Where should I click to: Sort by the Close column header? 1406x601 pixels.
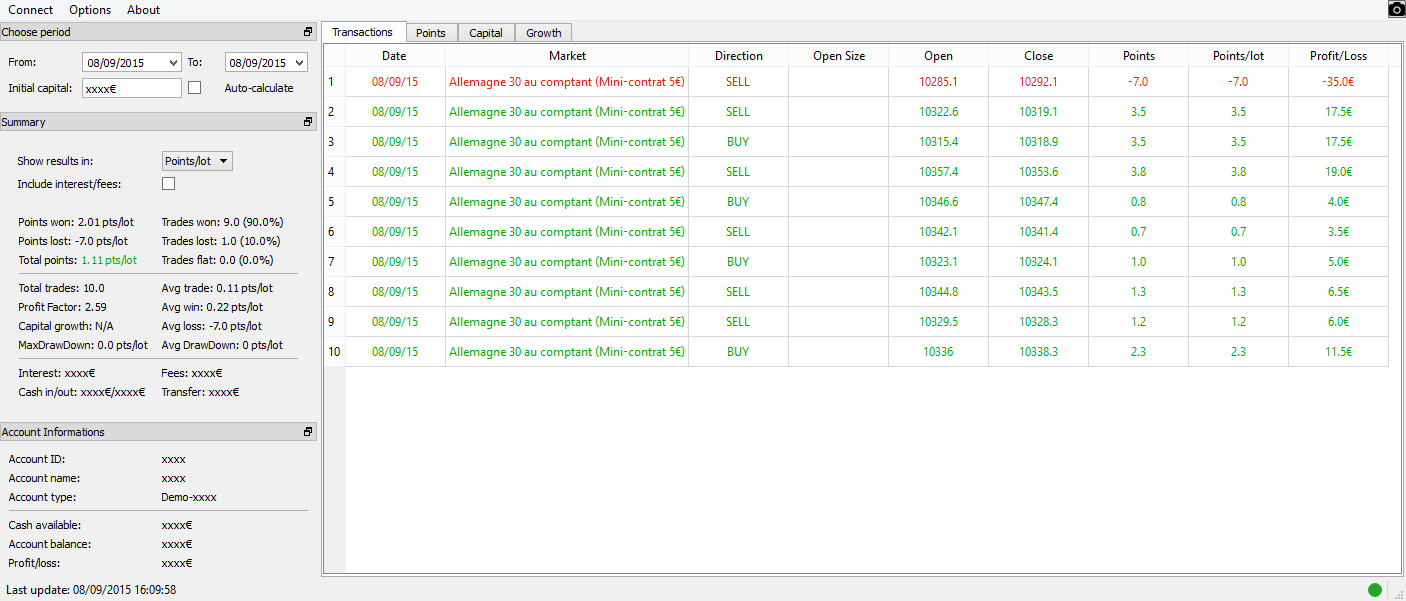click(x=1038, y=56)
